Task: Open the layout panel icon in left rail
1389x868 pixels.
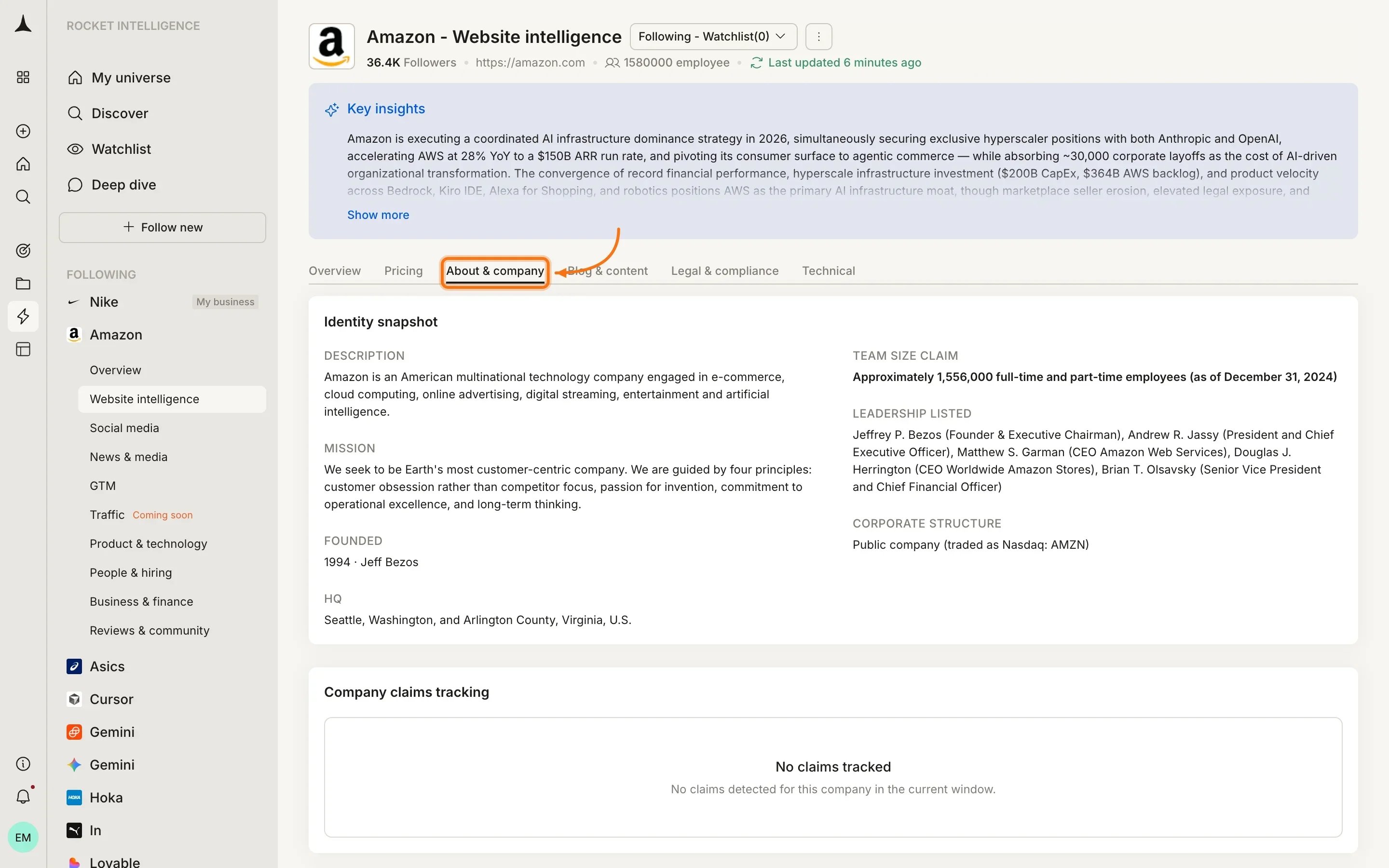Action: click(23, 349)
